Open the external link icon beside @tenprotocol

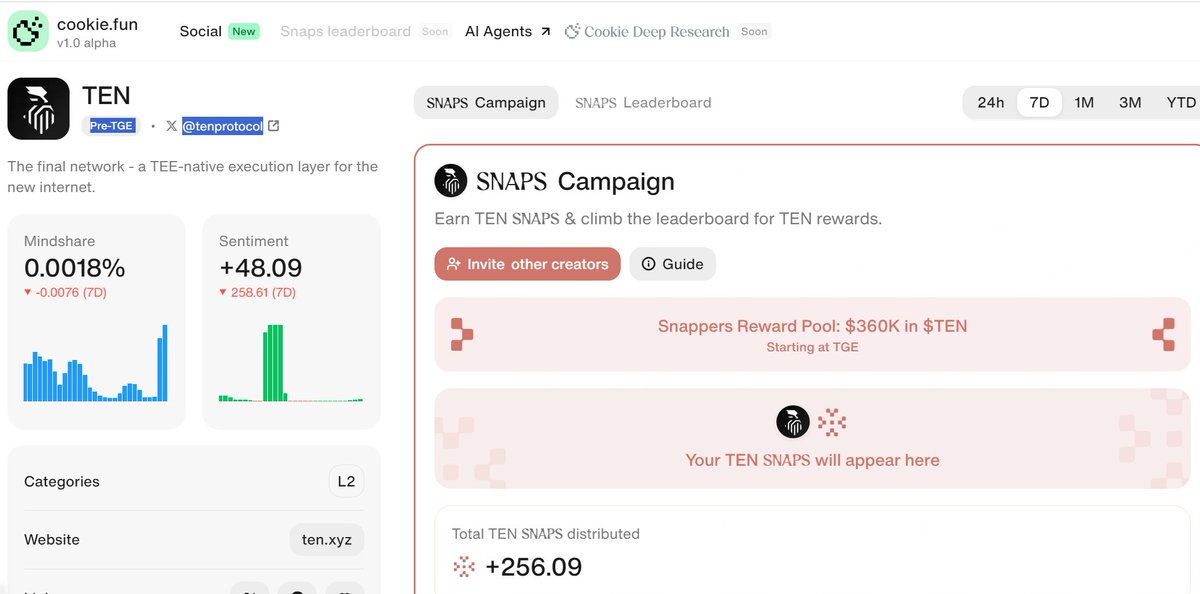tap(274, 126)
